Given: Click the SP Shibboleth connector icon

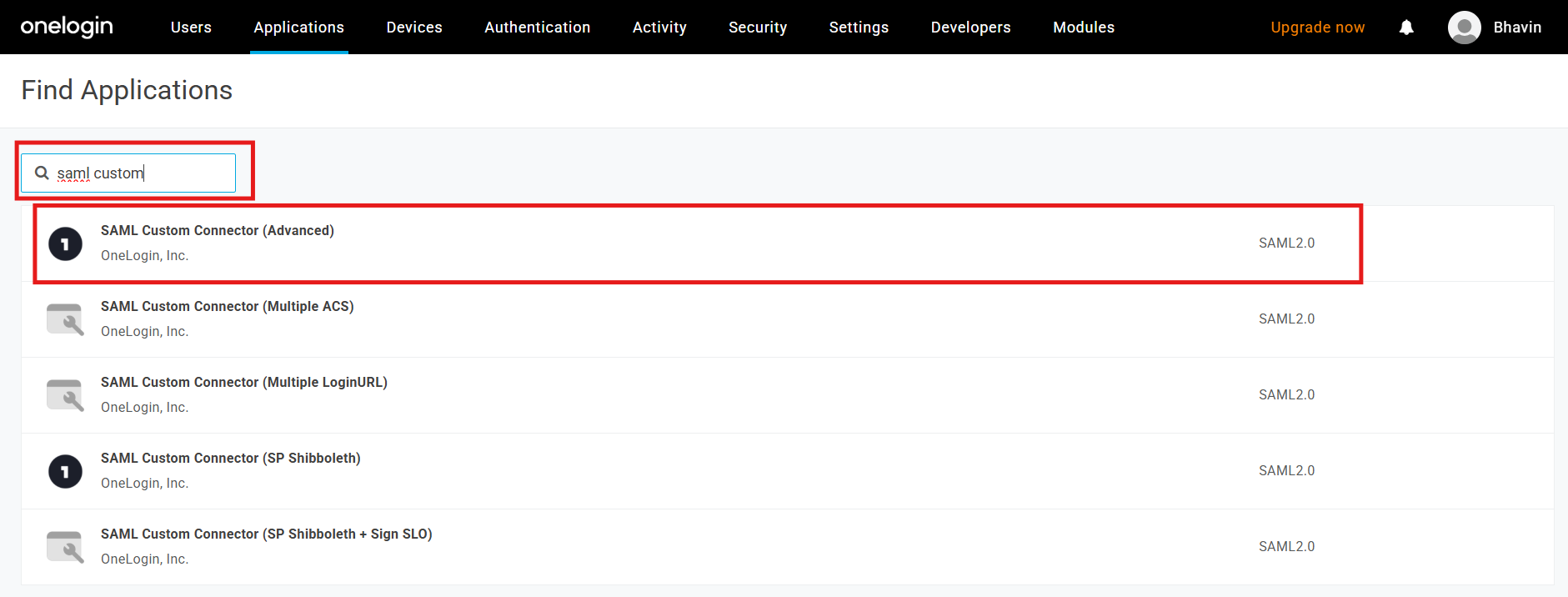Looking at the screenshot, I should point(65,471).
